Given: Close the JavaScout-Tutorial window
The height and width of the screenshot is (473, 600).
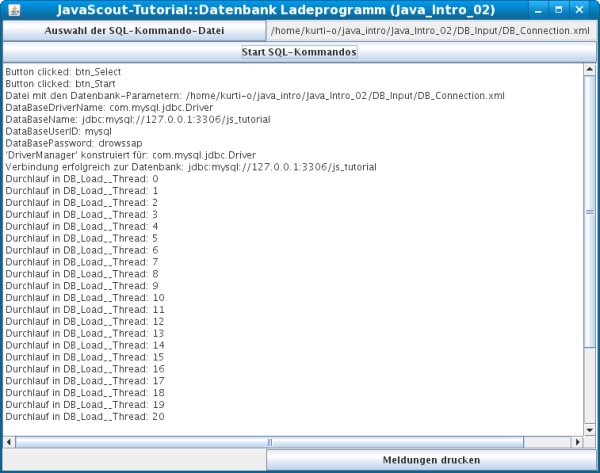Looking at the screenshot, I should coord(586,9).
